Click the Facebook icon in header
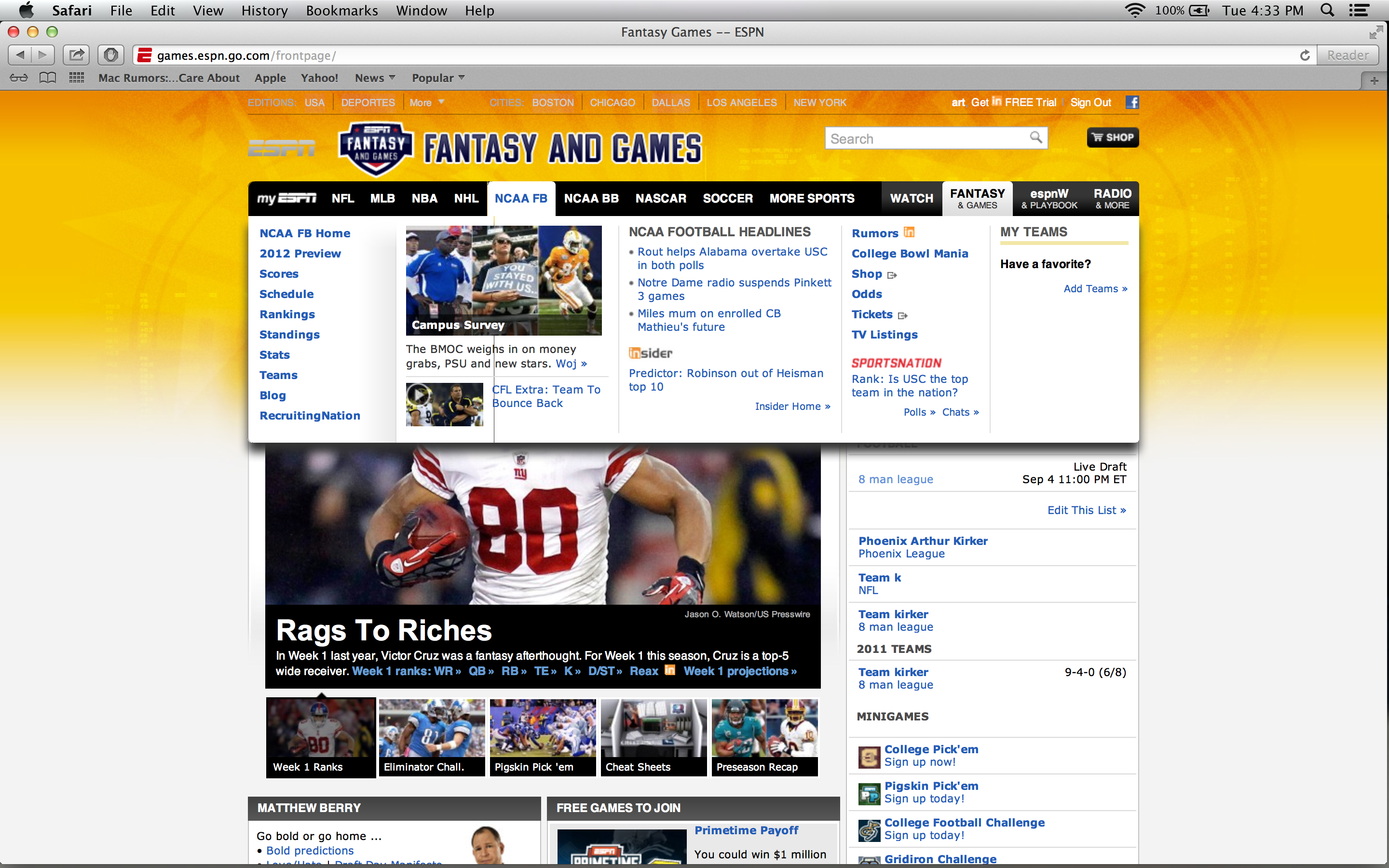The image size is (1389, 868). 1132,102
